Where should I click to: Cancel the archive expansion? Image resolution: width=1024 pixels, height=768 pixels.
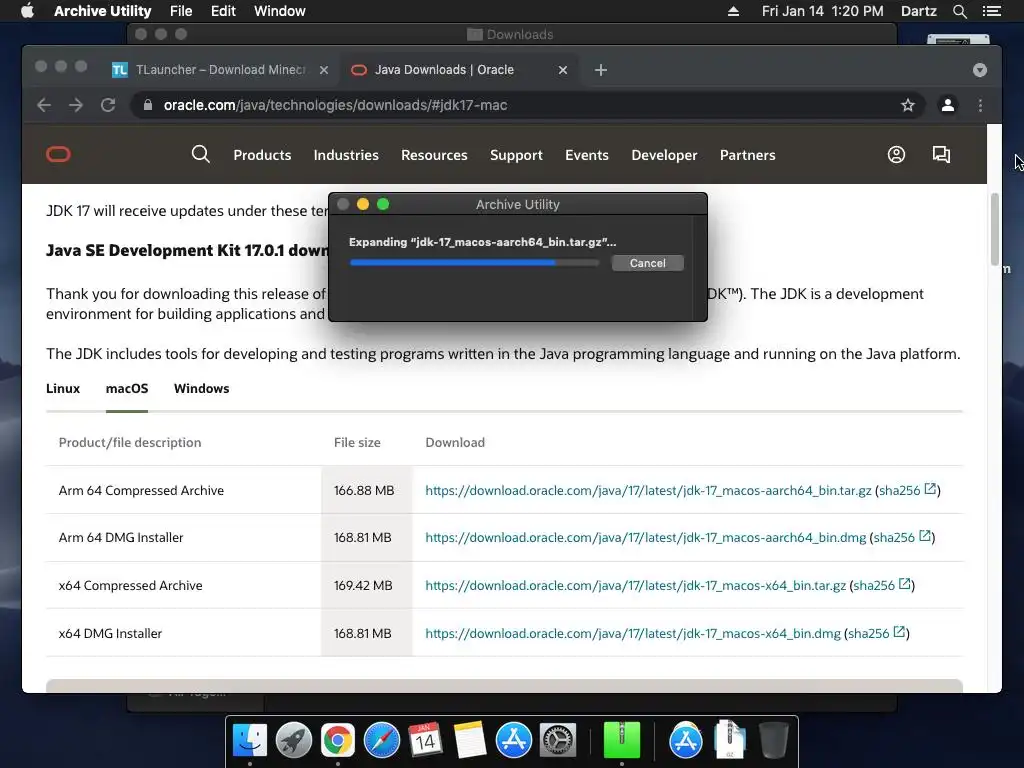tap(647, 263)
